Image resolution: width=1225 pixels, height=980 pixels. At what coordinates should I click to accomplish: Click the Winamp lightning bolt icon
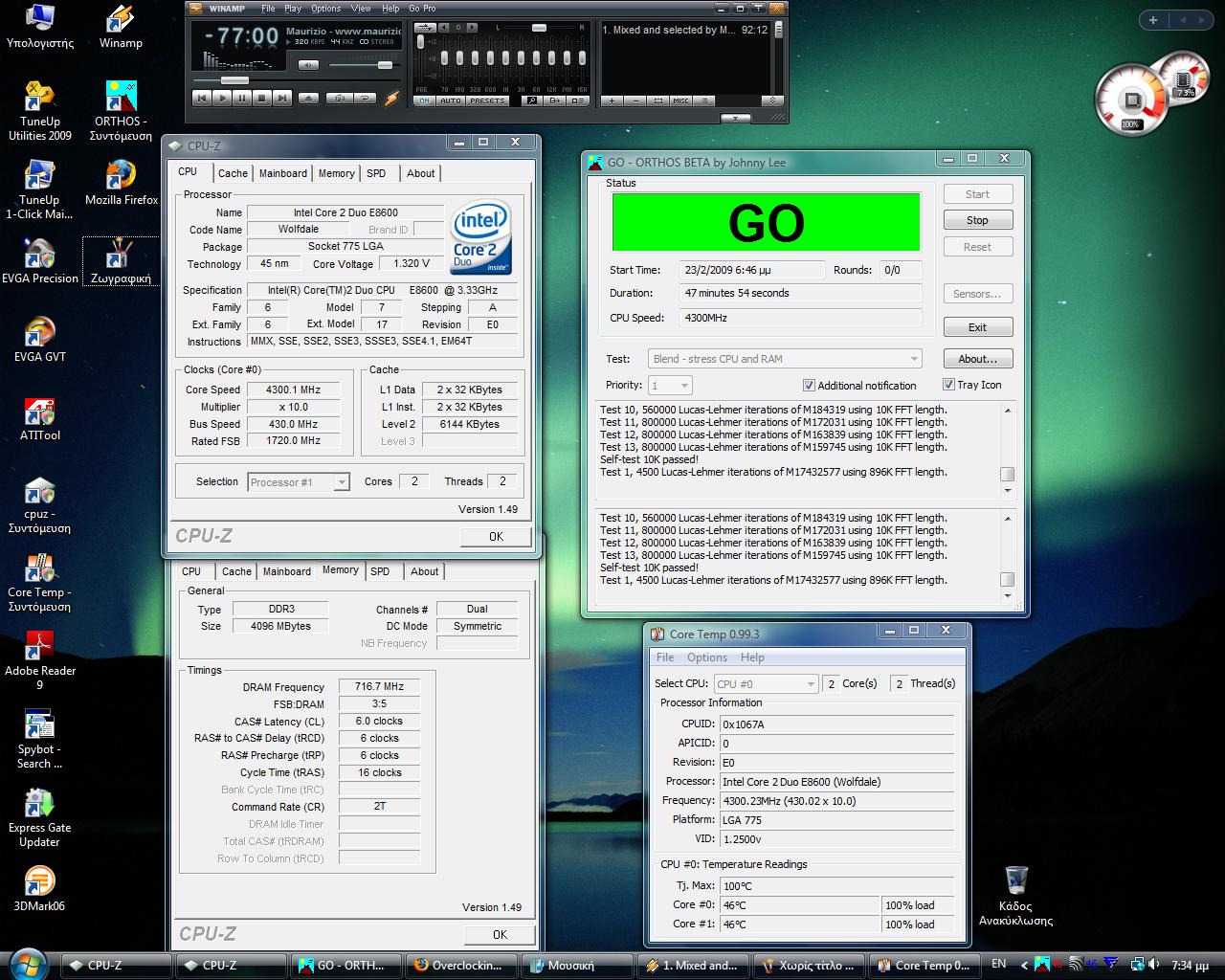pos(392,99)
